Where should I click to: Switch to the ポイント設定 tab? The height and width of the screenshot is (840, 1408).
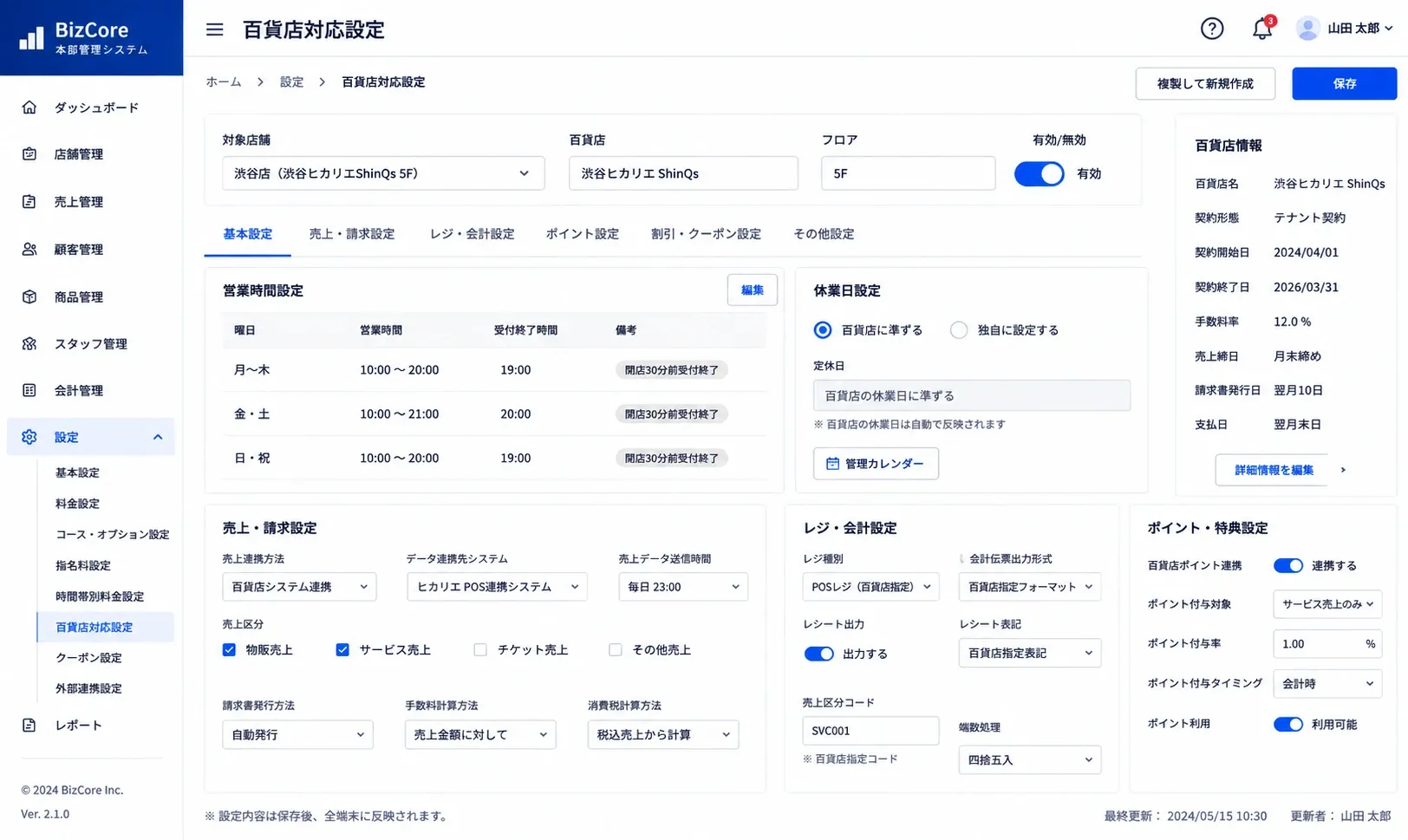[x=583, y=234]
